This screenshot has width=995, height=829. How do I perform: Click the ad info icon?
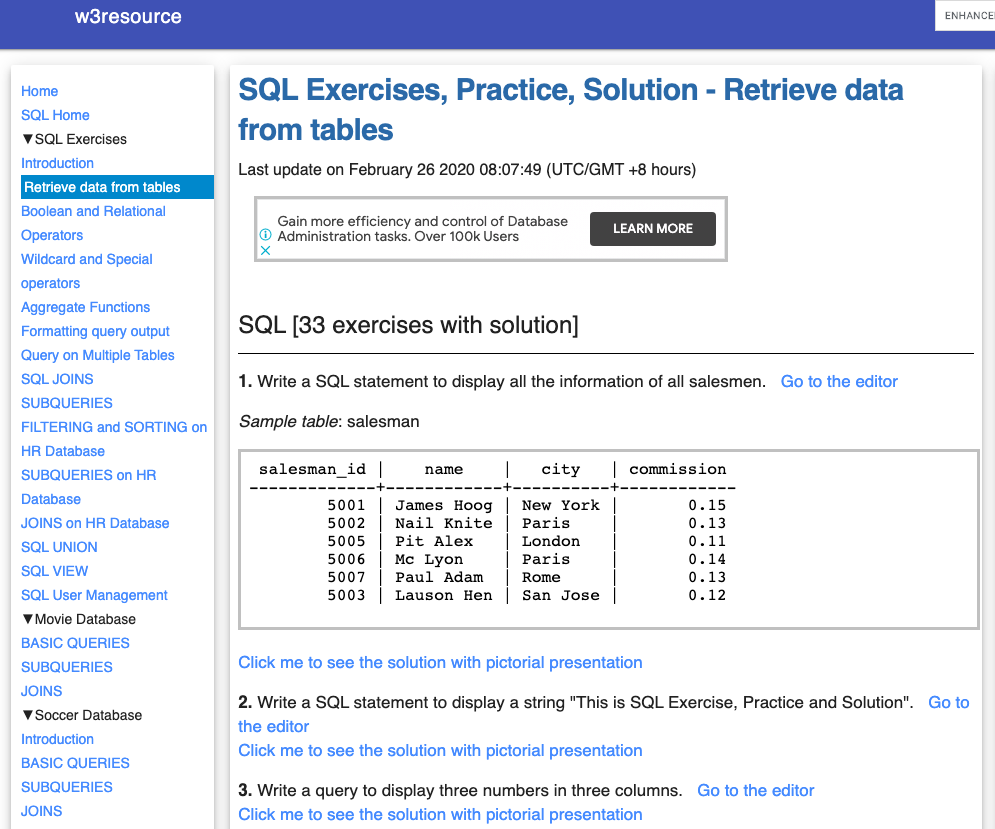266,235
